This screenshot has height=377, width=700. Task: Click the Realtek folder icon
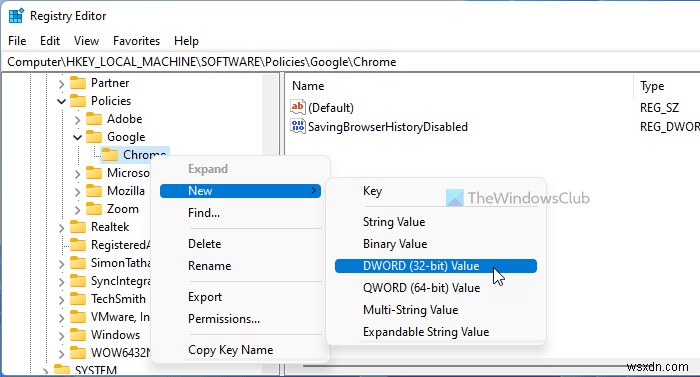pos(78,227)
